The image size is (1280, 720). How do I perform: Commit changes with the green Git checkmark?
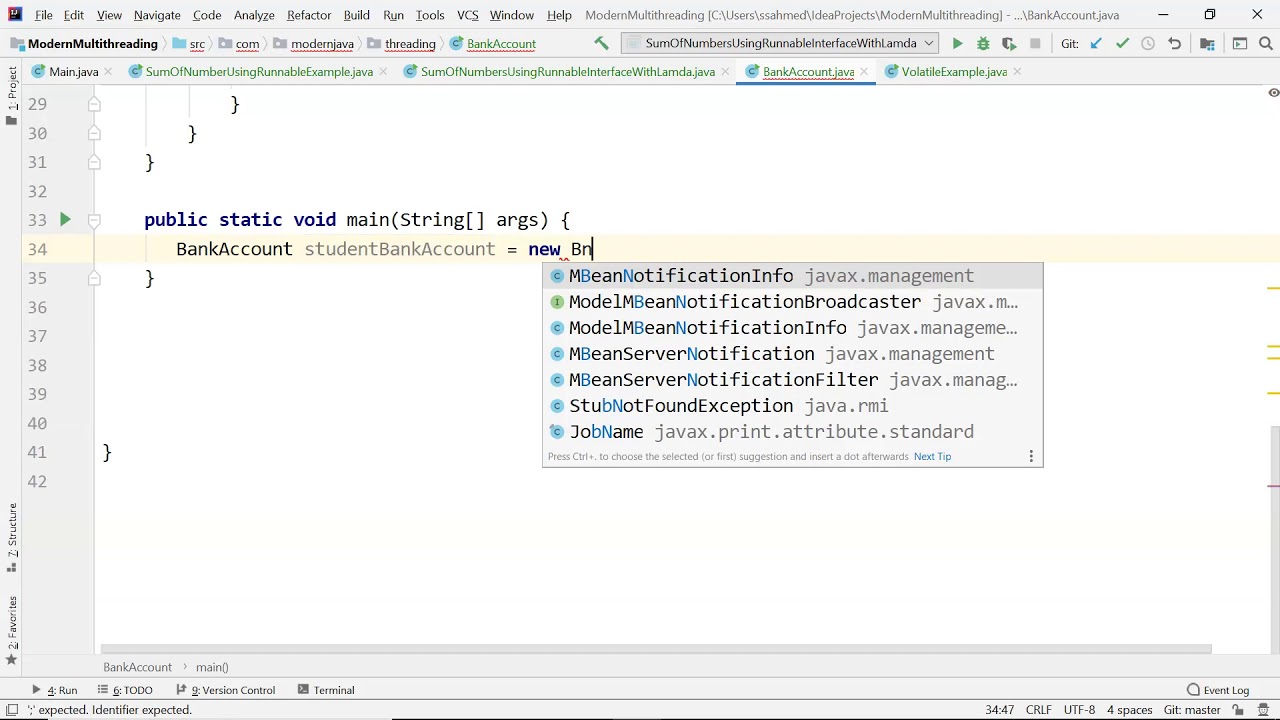[1122, 44]
